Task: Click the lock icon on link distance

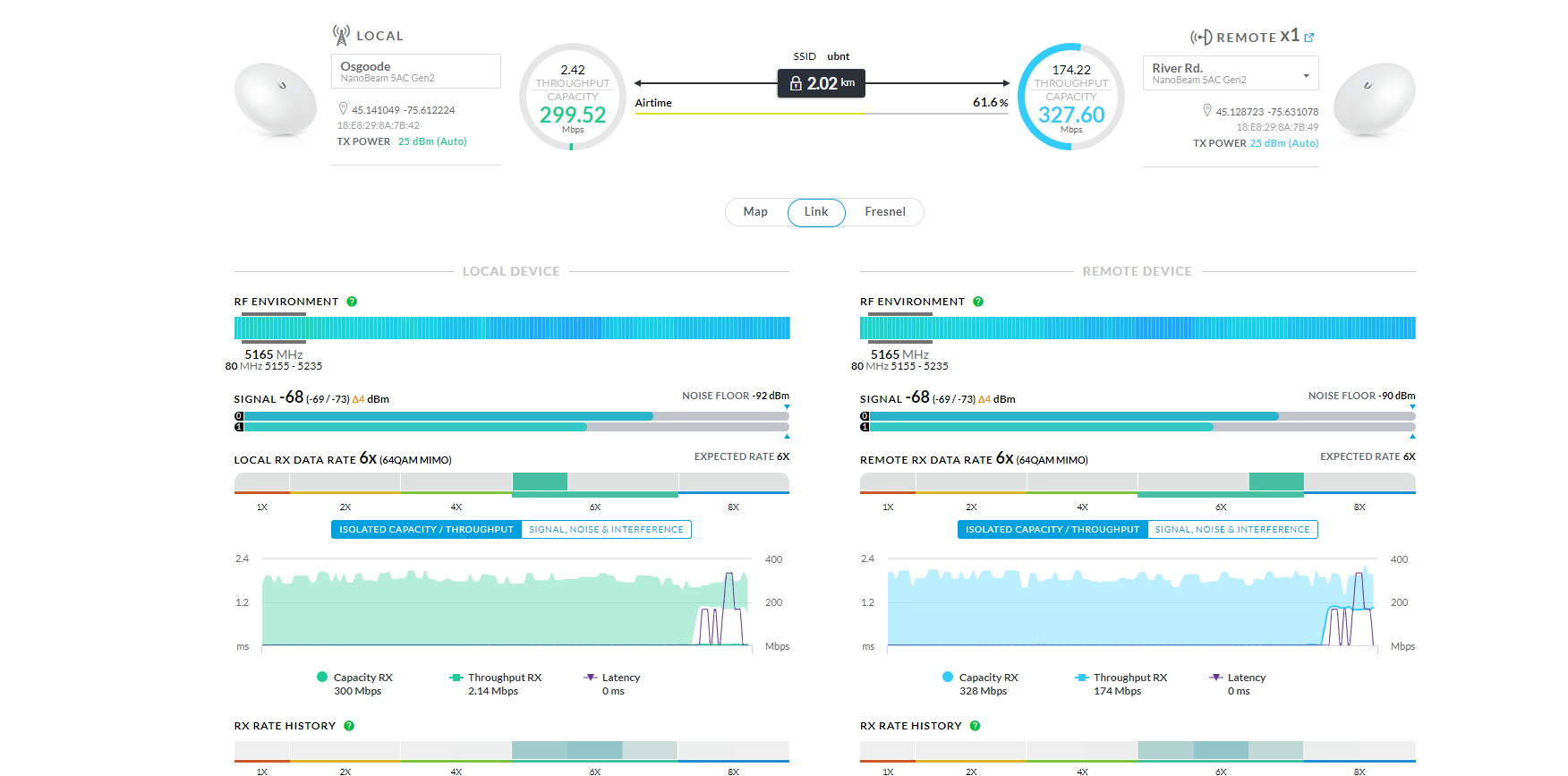Action: click(x=796, y=83)
